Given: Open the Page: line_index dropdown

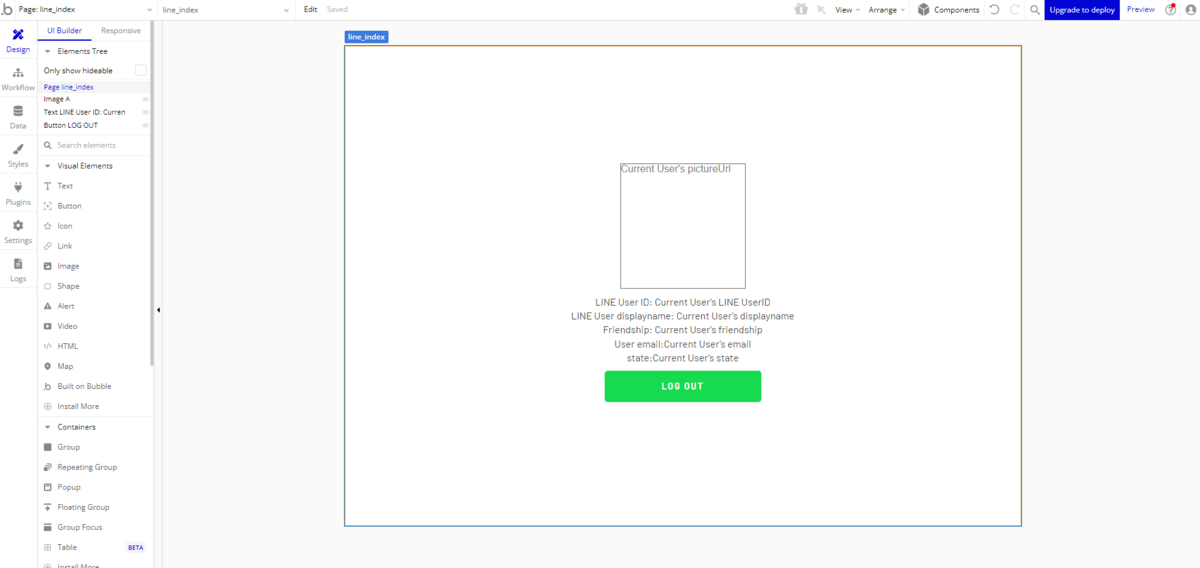Looking at the screenshot, I should tap(85, 9).
